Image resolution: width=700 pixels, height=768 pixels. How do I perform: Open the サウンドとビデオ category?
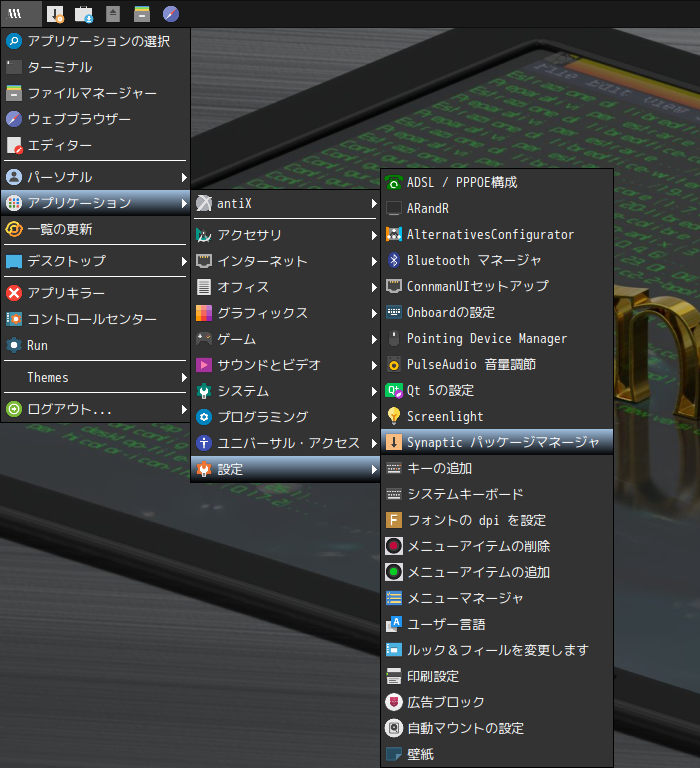tap(286, 365)
